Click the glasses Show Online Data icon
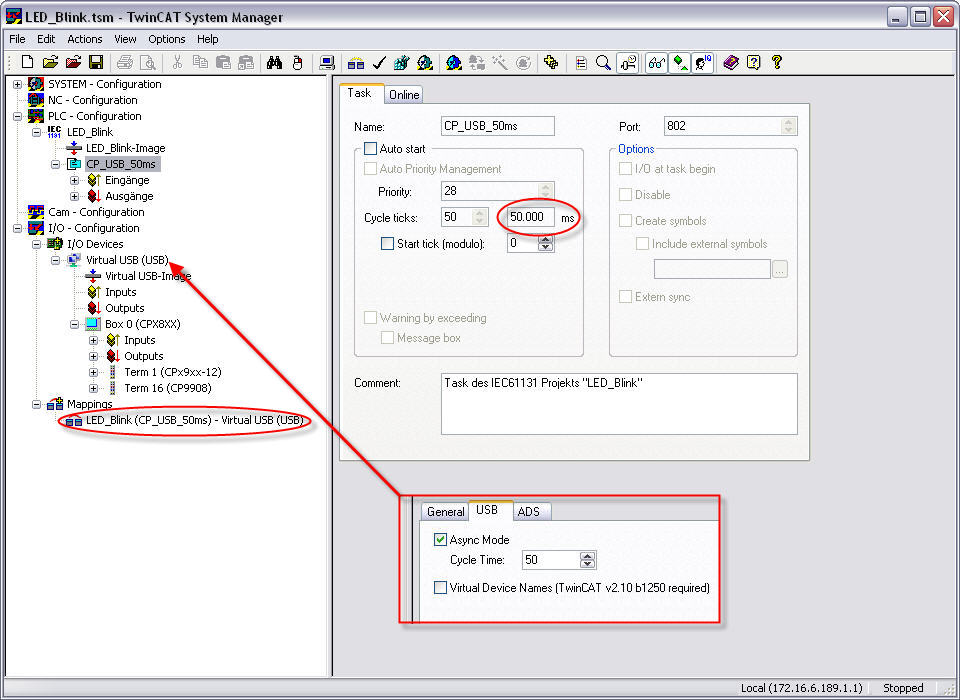Screen dimensions: 960x700 (x=656, y=62)
